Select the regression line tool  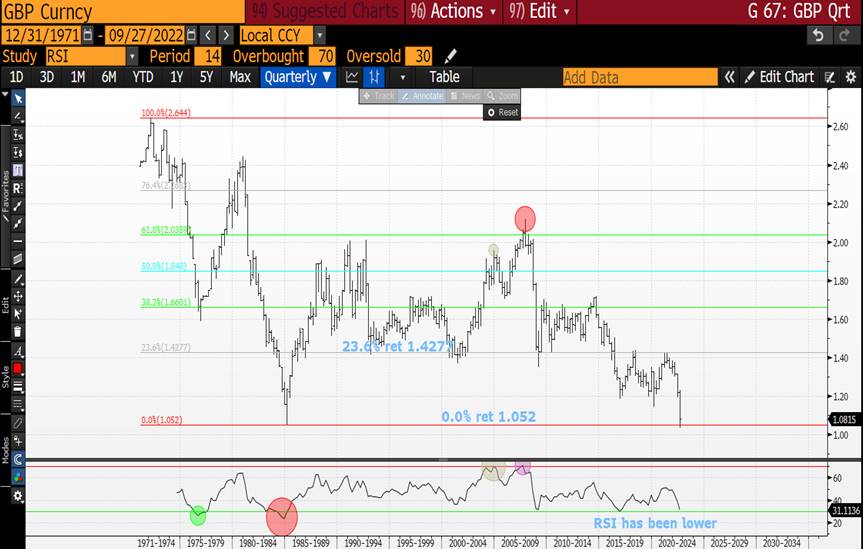tap(18, 188)
